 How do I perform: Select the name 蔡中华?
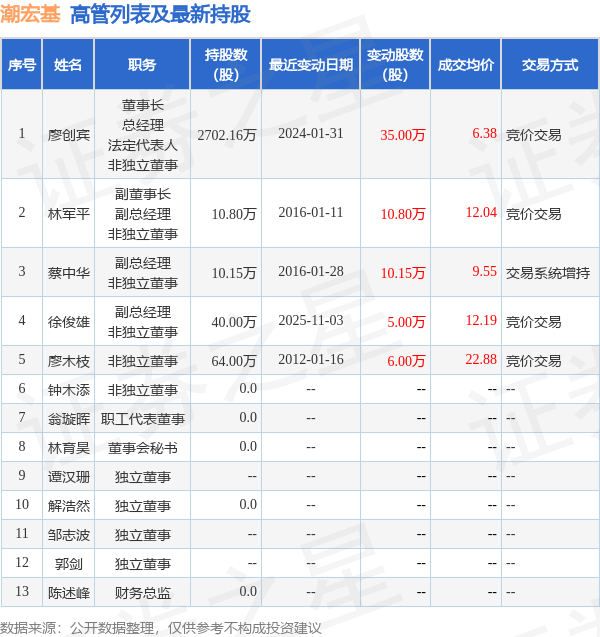click(x=69, y=273)
